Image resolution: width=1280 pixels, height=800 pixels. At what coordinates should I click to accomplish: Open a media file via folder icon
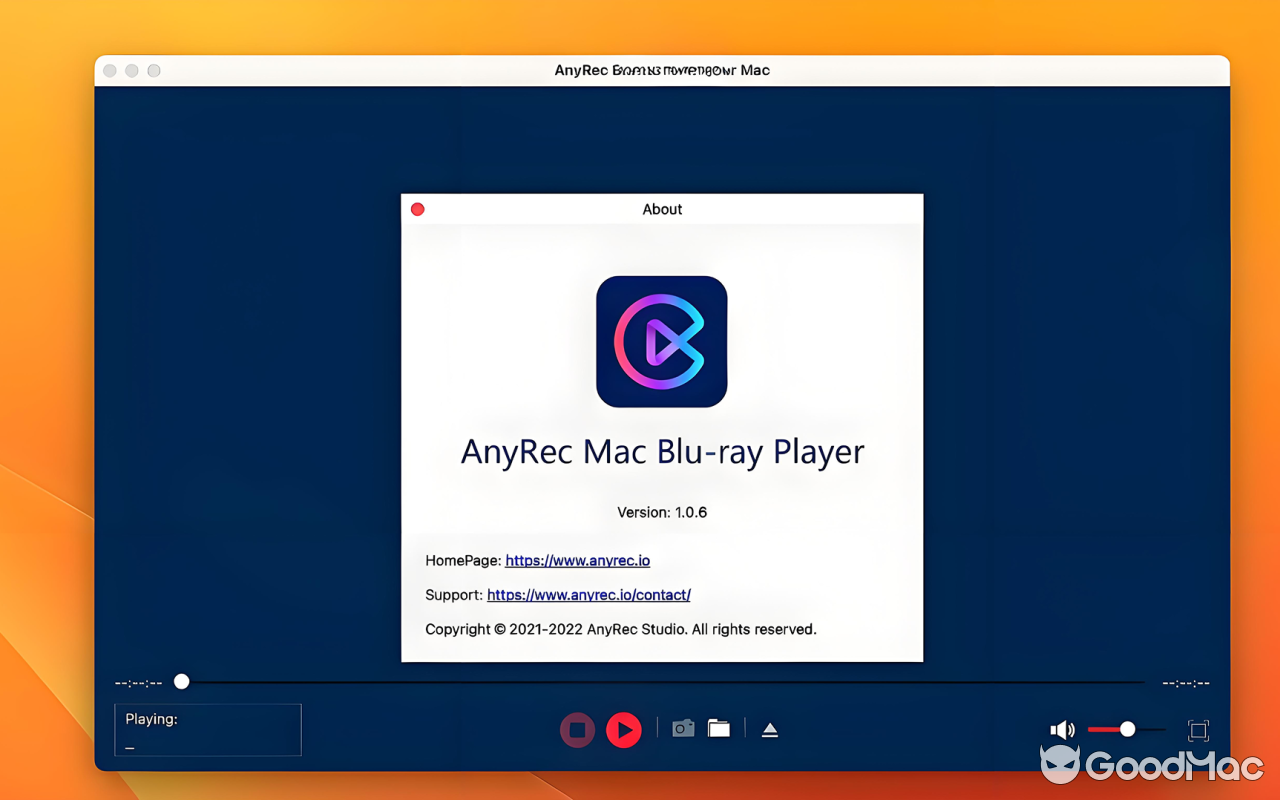(719, 728)
